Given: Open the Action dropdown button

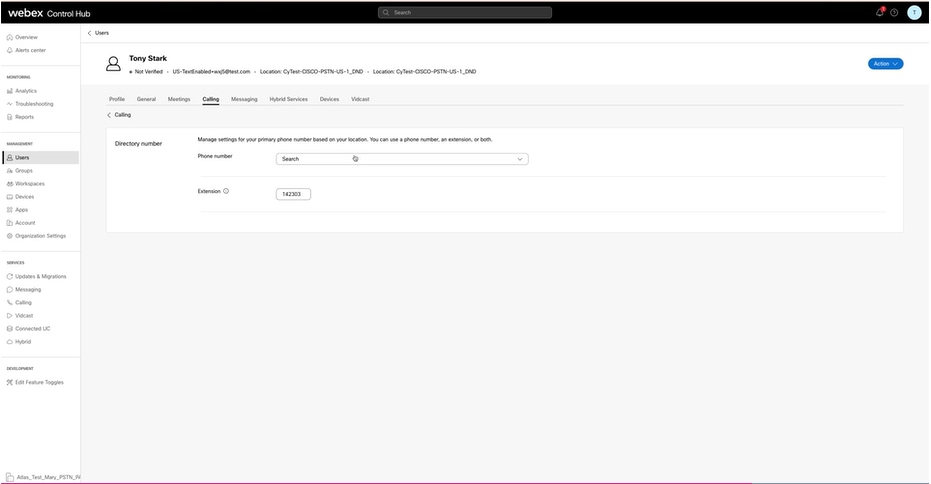Looking at the screenshot, I should point(885,64).
